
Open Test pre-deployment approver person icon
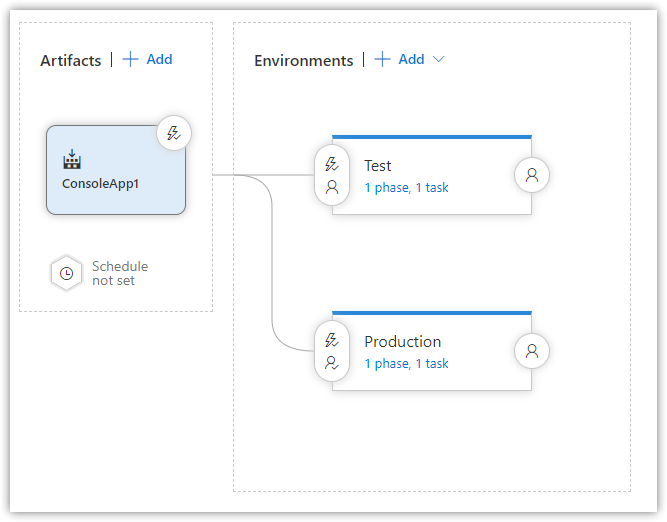332,187
